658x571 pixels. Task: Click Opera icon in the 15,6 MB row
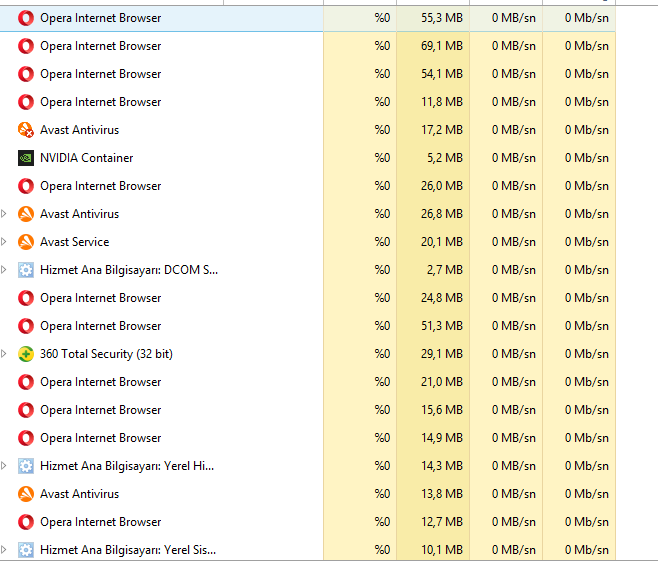pos(26,410)
